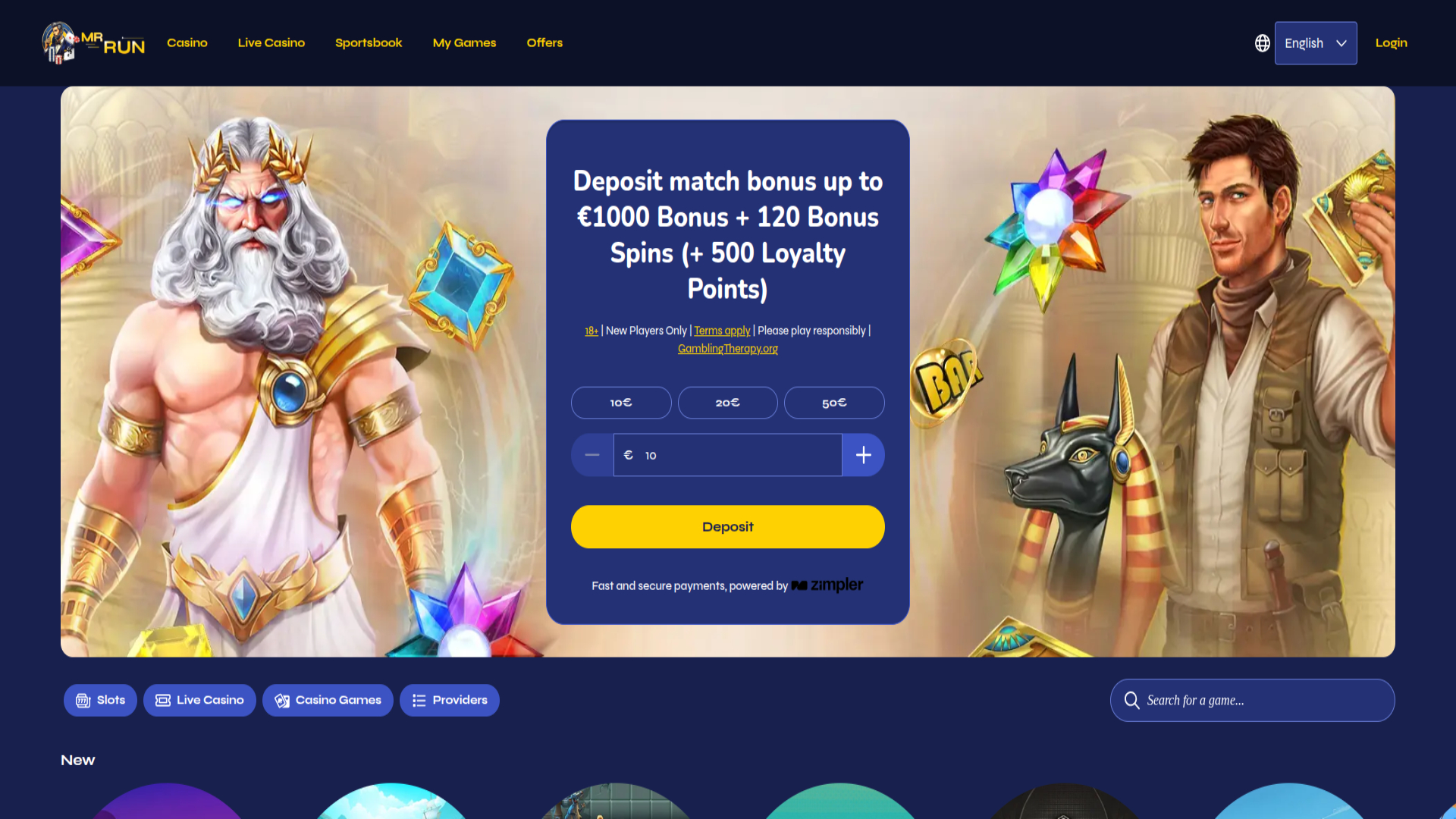Select the Casino Games category chip
This screenshot has width=1456, height=819.
point(328,700)
